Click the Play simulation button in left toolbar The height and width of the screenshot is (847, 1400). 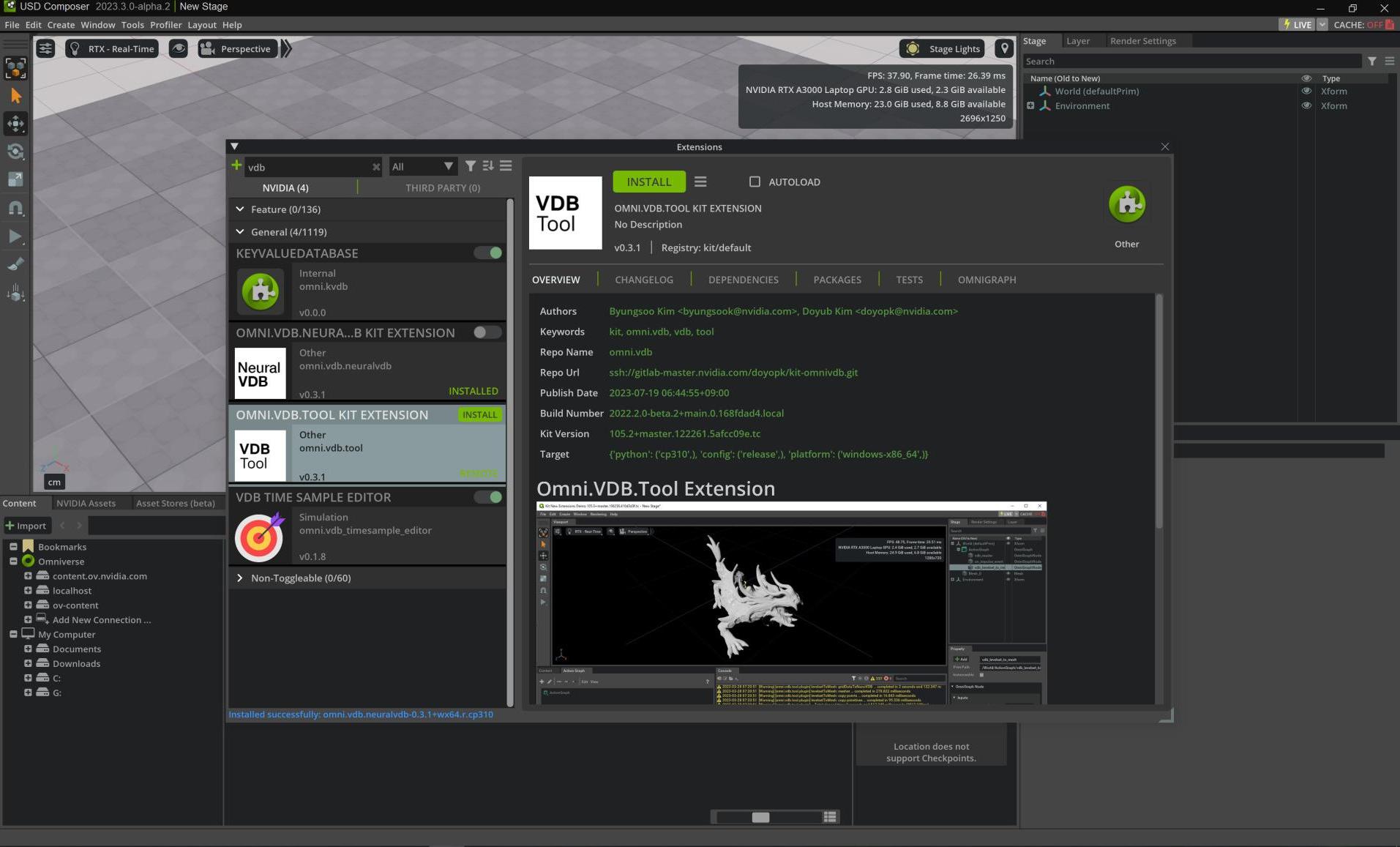click(x=15, y=236)
